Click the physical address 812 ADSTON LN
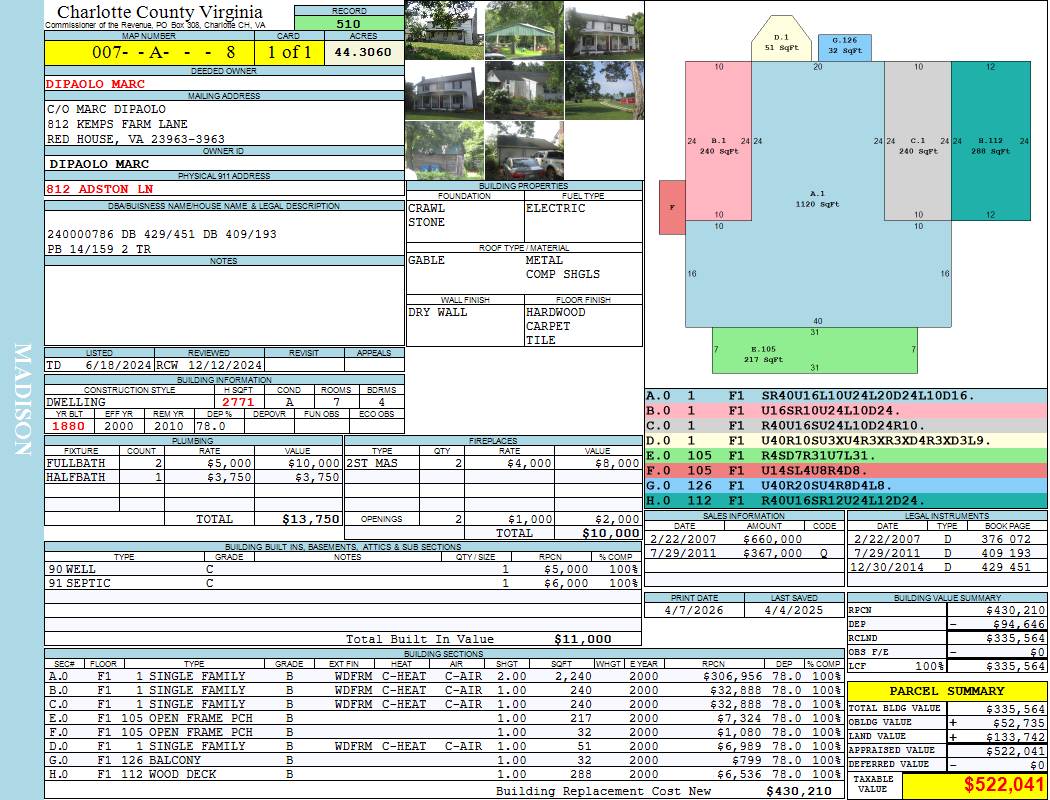1050x800 pixels. point(100,189)
